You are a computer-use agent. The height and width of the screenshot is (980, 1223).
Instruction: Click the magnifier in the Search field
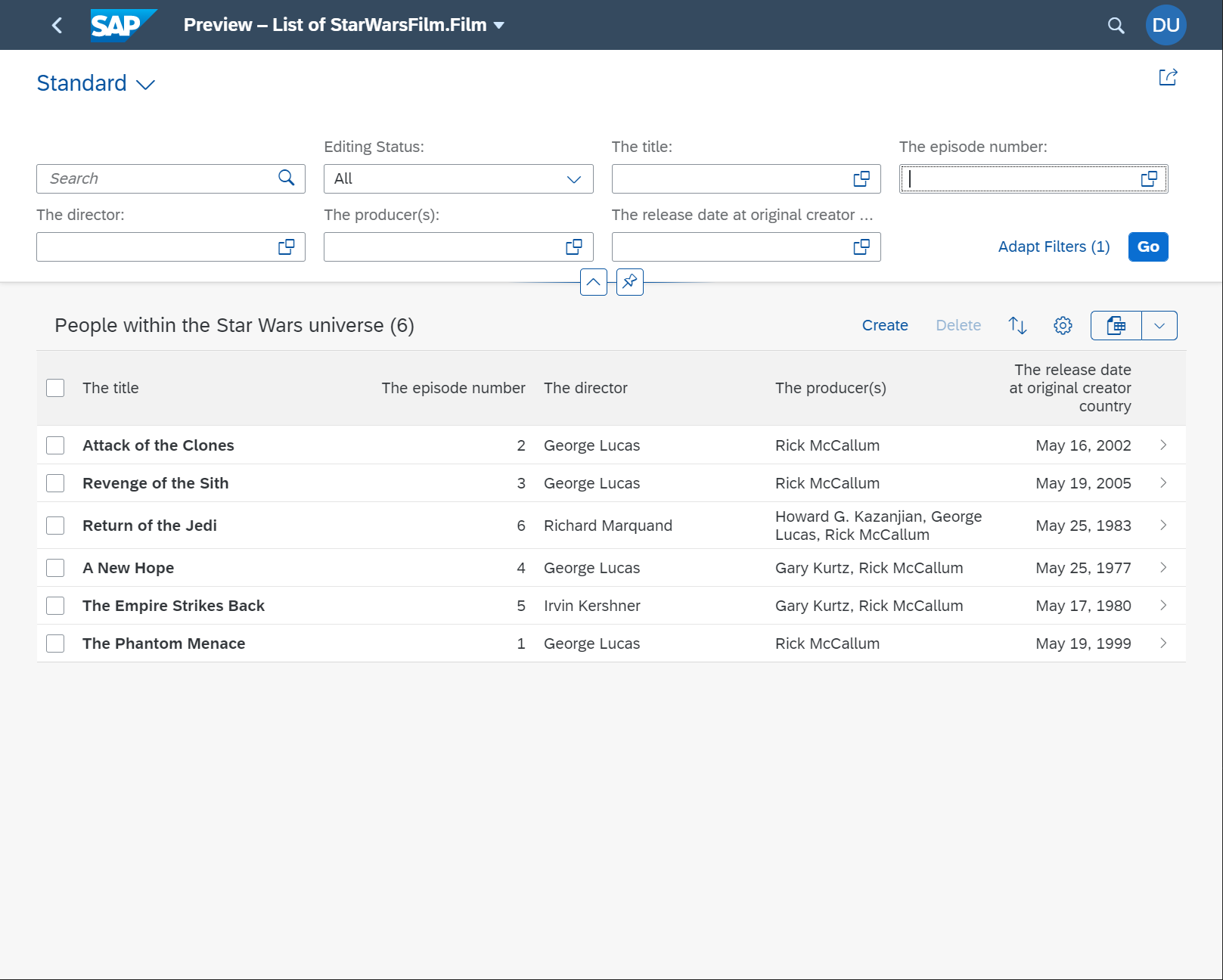(x=287, y=178)
